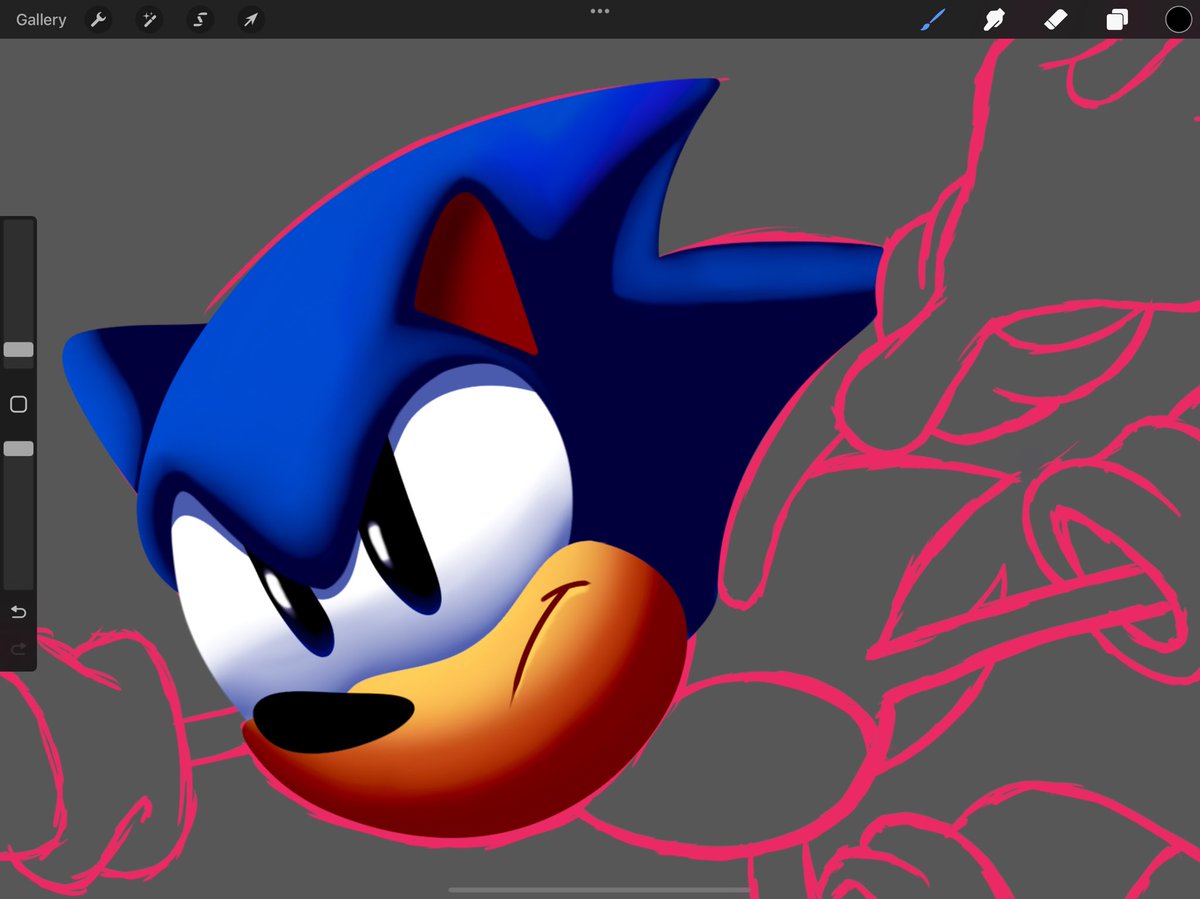The width and height of the screenshot is (1200, 899).
Task: Click the brush size slider handle
Action: (18, 350)
